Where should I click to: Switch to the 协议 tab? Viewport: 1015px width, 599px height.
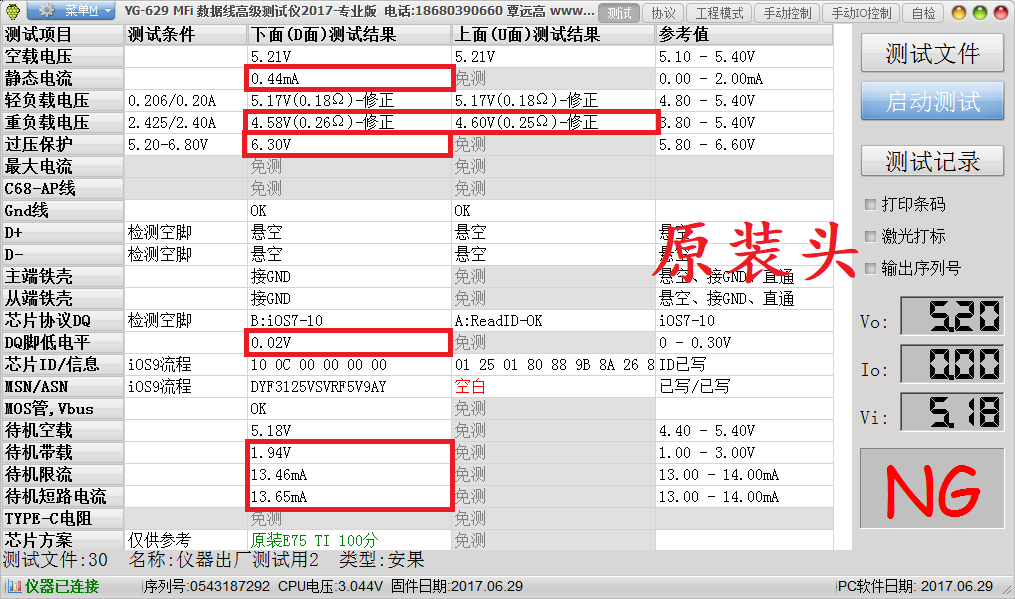click(x=663, y=13)
